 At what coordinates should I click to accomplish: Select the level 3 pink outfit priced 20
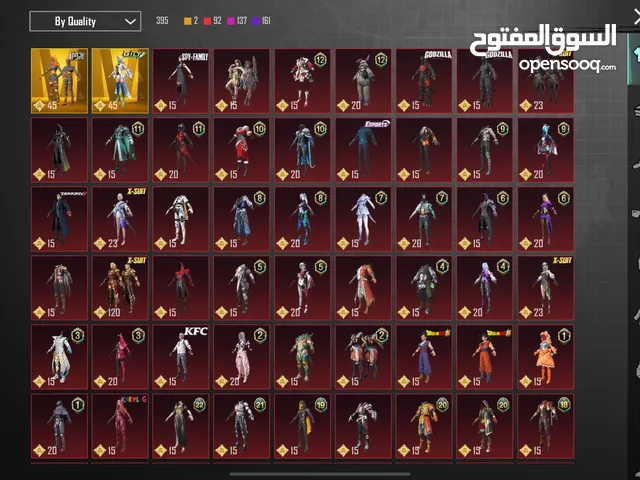point(120,357)
